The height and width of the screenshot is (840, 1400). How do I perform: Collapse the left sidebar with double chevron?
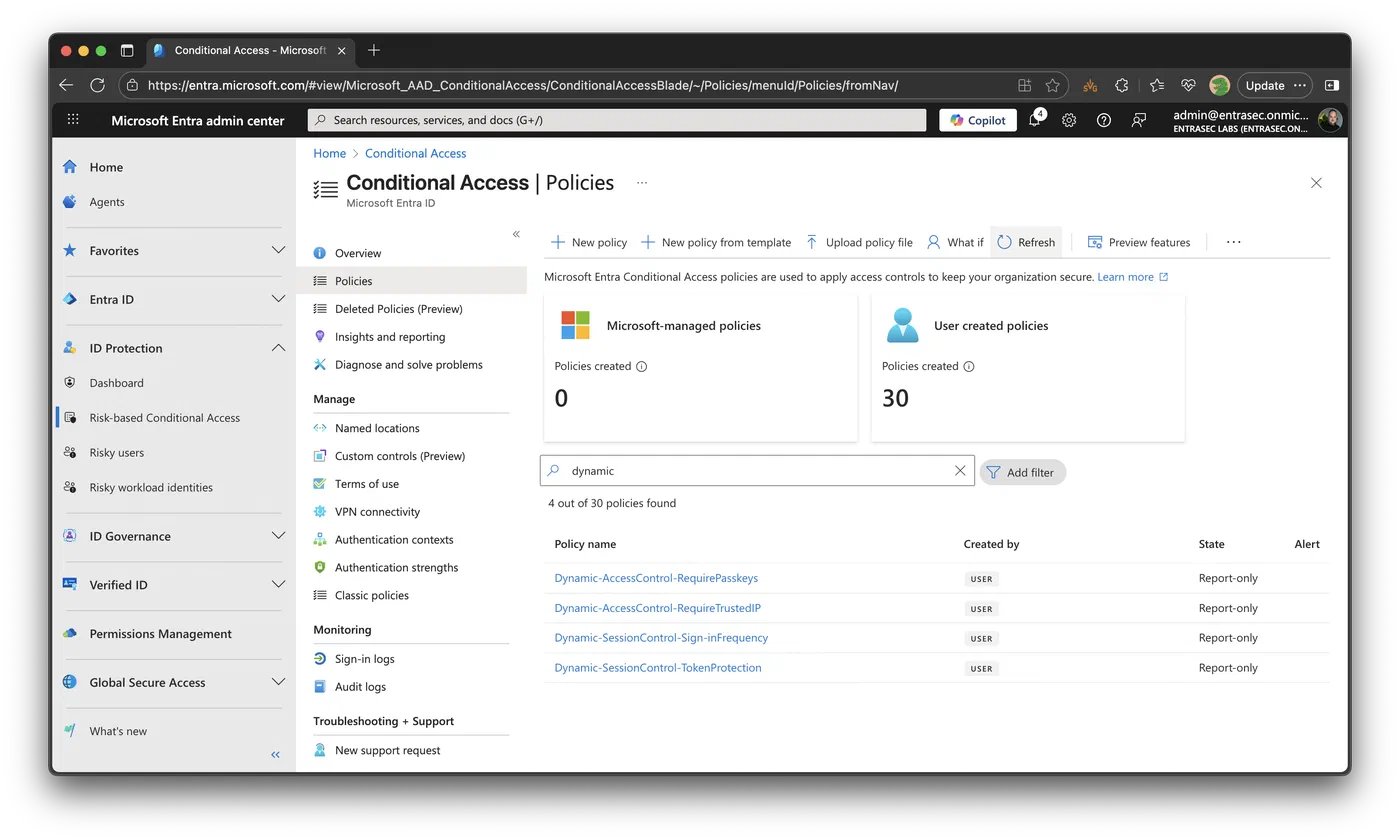point(276,755)
